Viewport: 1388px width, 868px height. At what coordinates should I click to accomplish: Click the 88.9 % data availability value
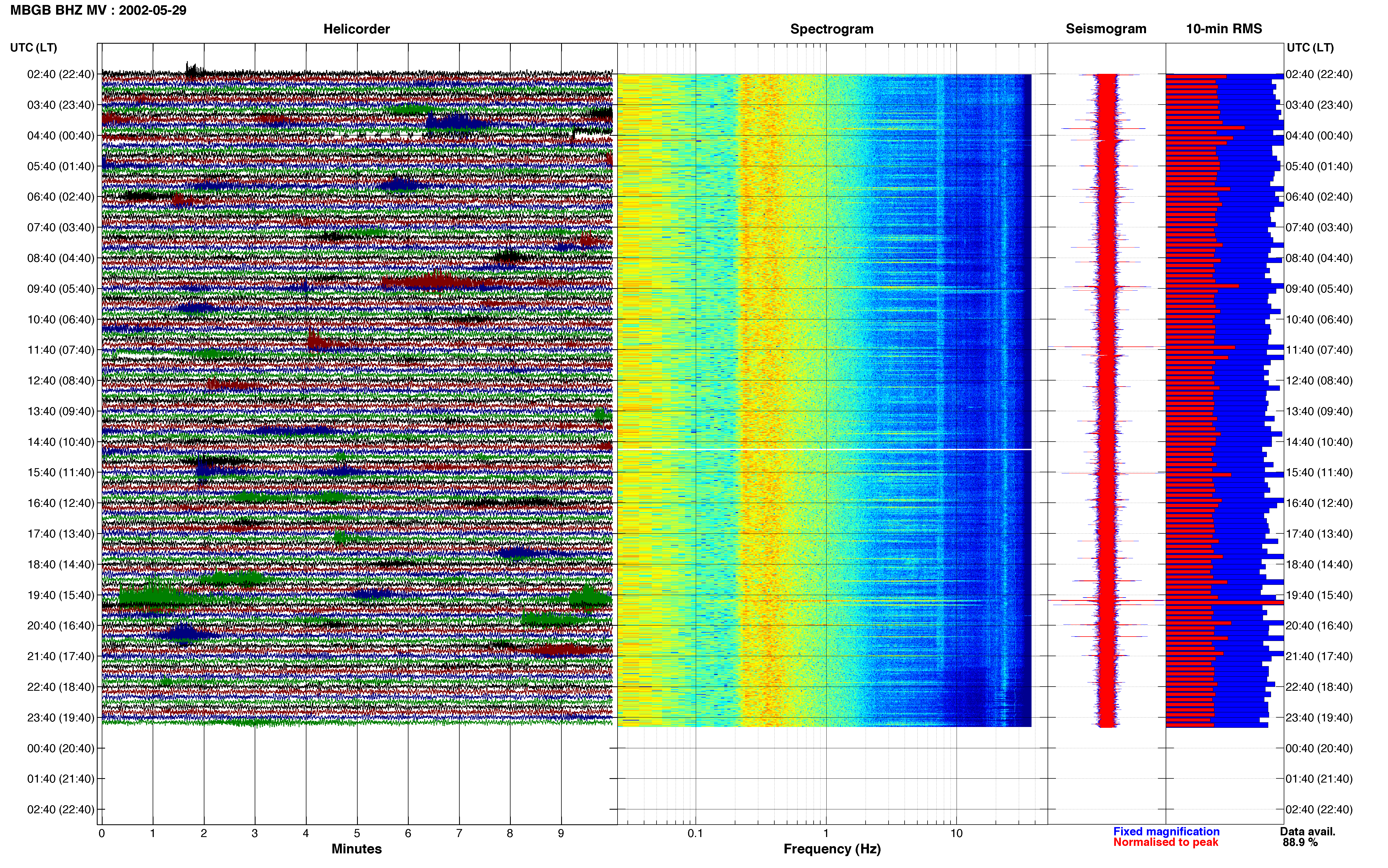[x=1300, y=842]
